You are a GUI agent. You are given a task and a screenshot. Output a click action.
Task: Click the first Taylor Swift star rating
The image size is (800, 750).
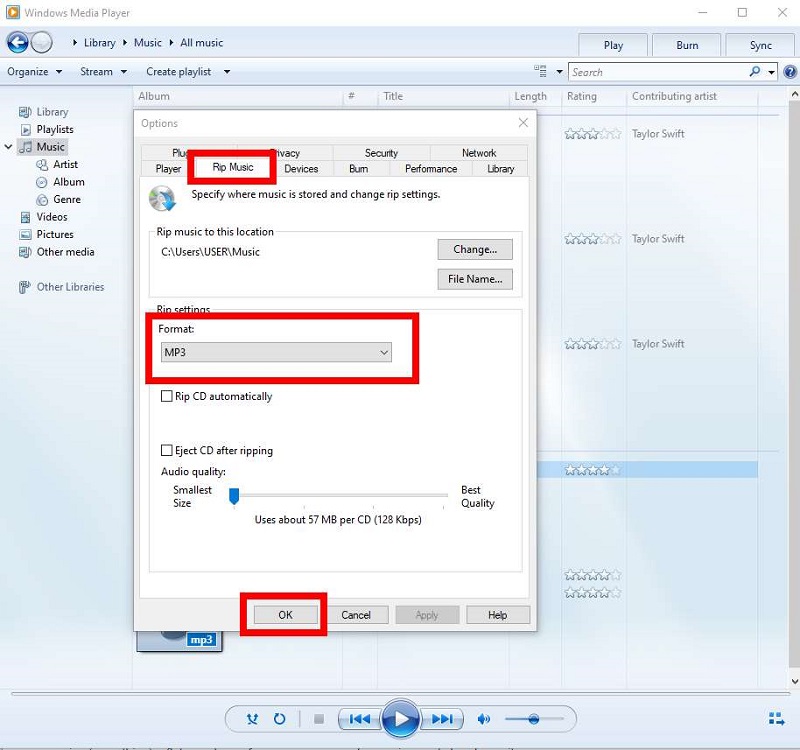592,134
